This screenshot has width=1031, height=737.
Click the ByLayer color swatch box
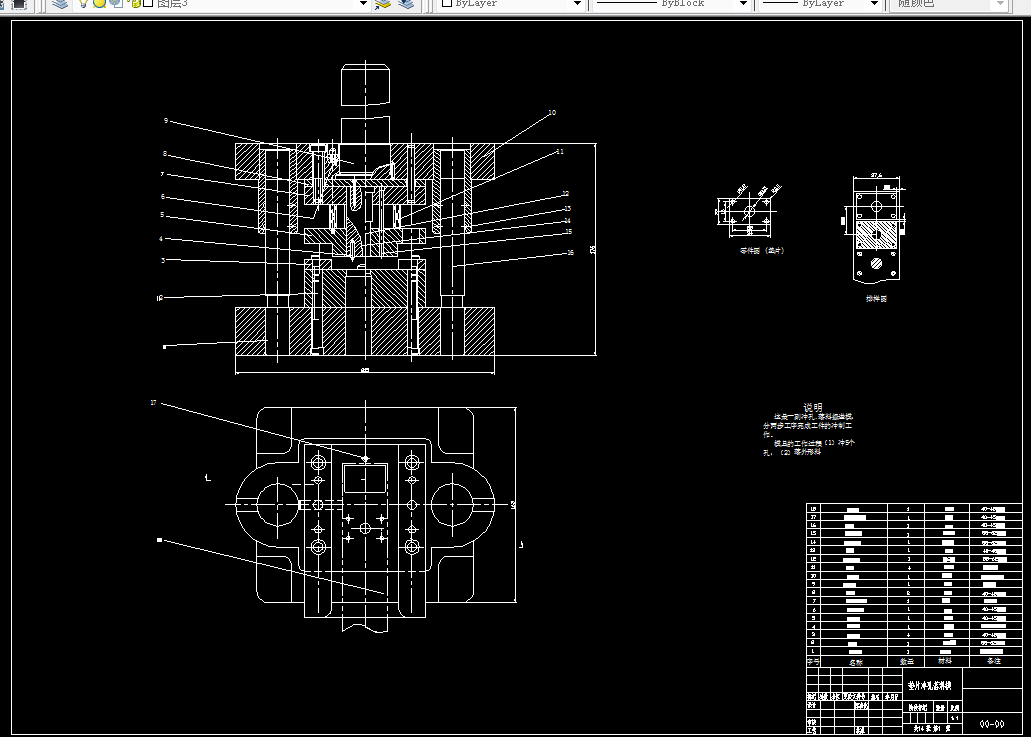pos(447,3)
